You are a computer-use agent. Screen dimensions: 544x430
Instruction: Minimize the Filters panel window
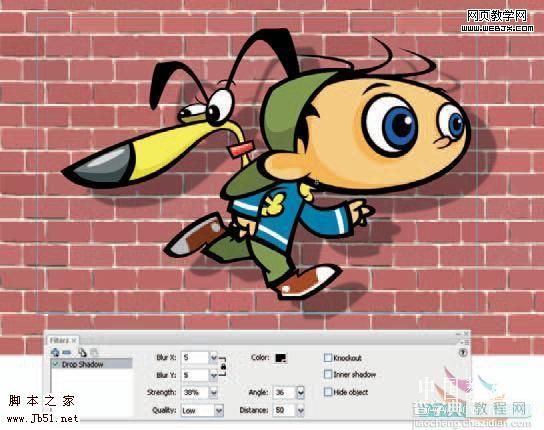point(459,334)
